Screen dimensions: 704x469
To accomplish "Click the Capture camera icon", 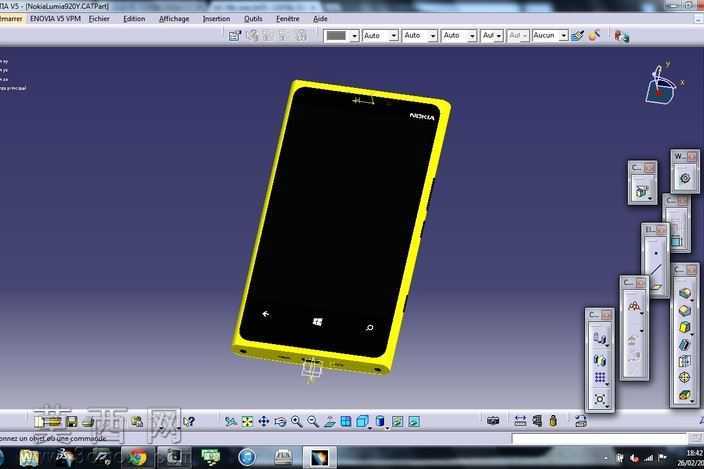I will (493, 421).
